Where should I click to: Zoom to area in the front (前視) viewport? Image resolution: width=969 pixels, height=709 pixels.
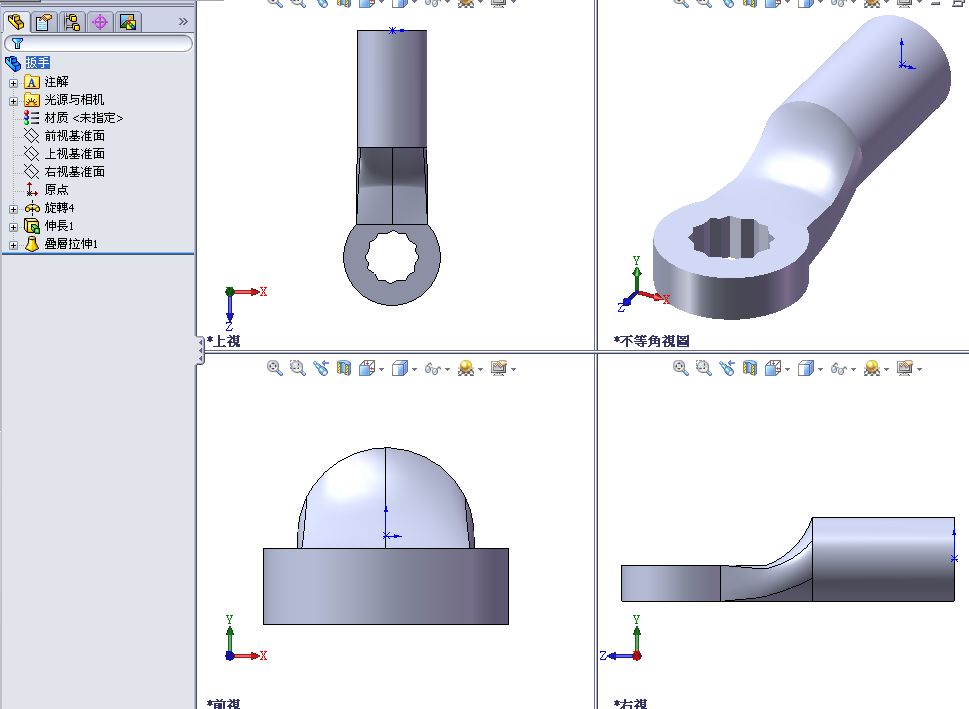coord(297,368)
